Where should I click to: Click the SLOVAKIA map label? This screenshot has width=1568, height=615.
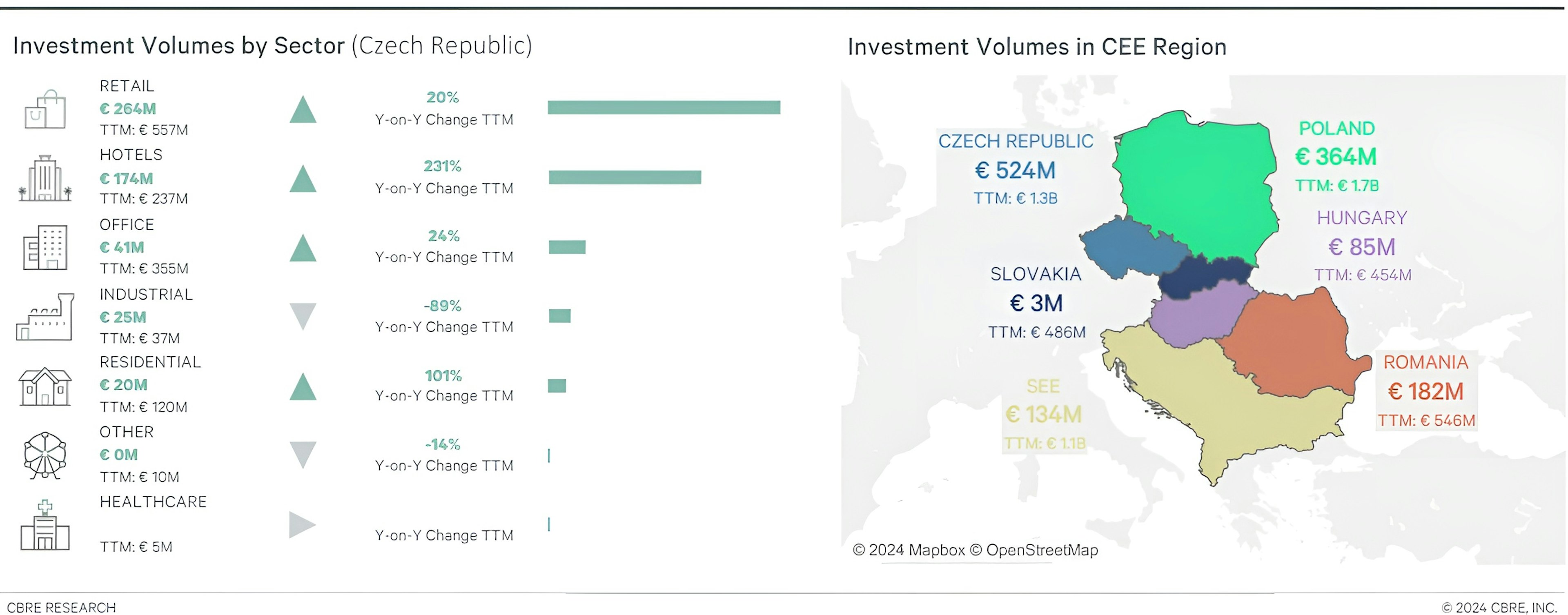[x=1036, y=274]
